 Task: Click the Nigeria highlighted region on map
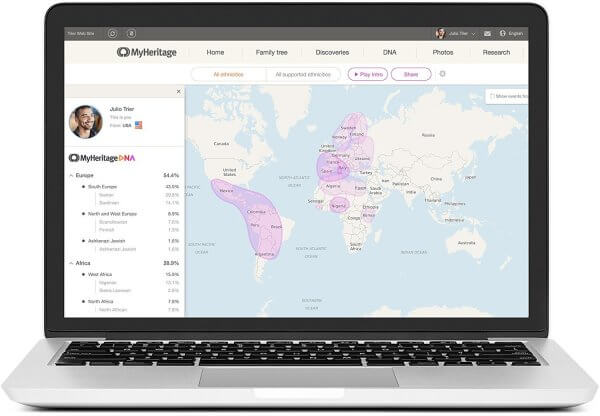339,206
